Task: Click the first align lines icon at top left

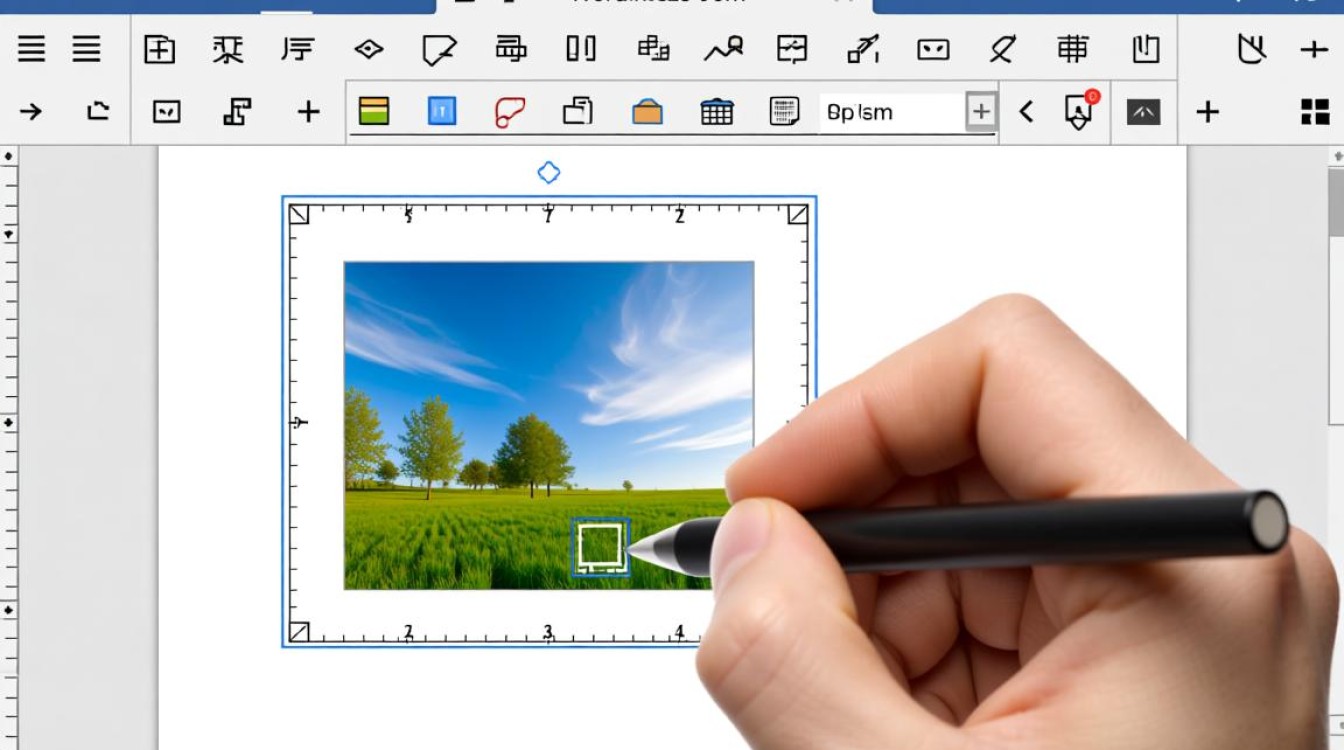Action: click(x=31, y=48)
